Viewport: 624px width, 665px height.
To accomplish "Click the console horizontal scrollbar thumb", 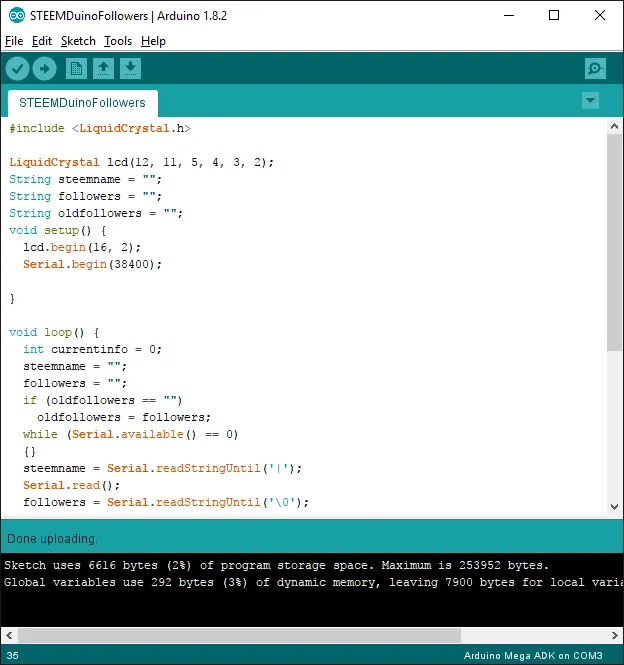I will (x=239, y=635).
